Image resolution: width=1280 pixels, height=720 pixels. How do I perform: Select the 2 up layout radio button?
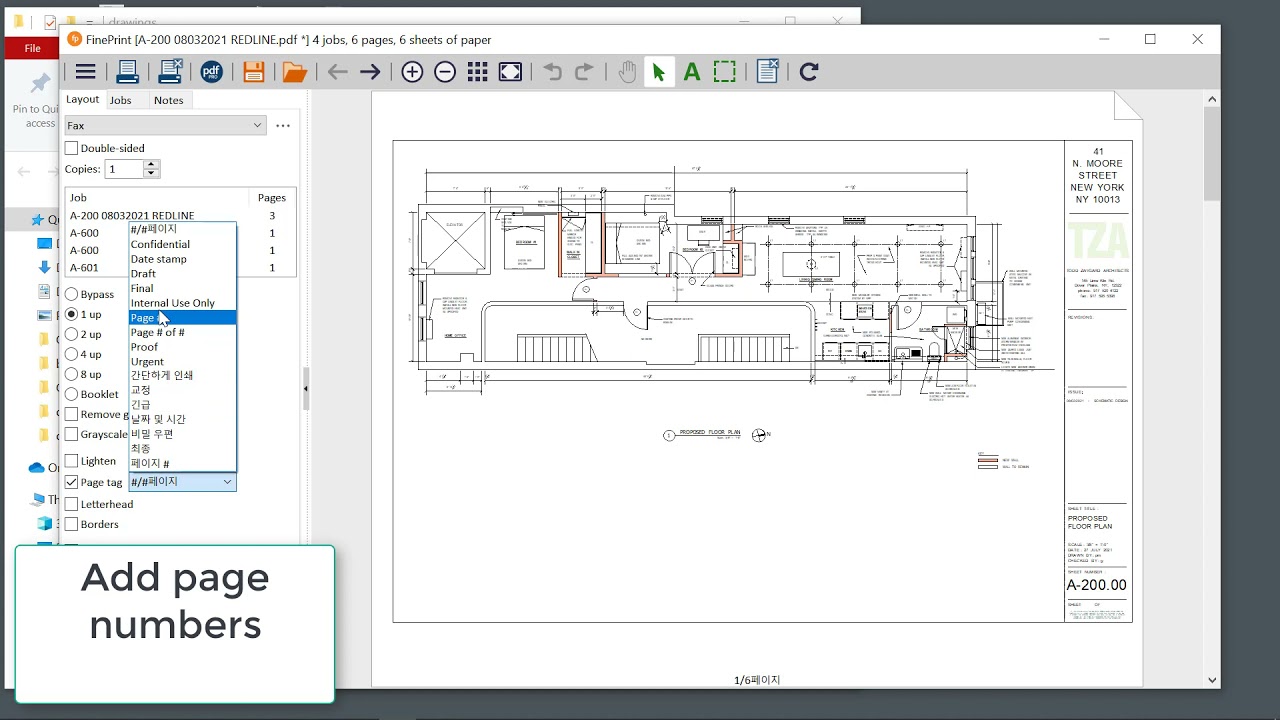pyautogui.click(x=71, y=334)
